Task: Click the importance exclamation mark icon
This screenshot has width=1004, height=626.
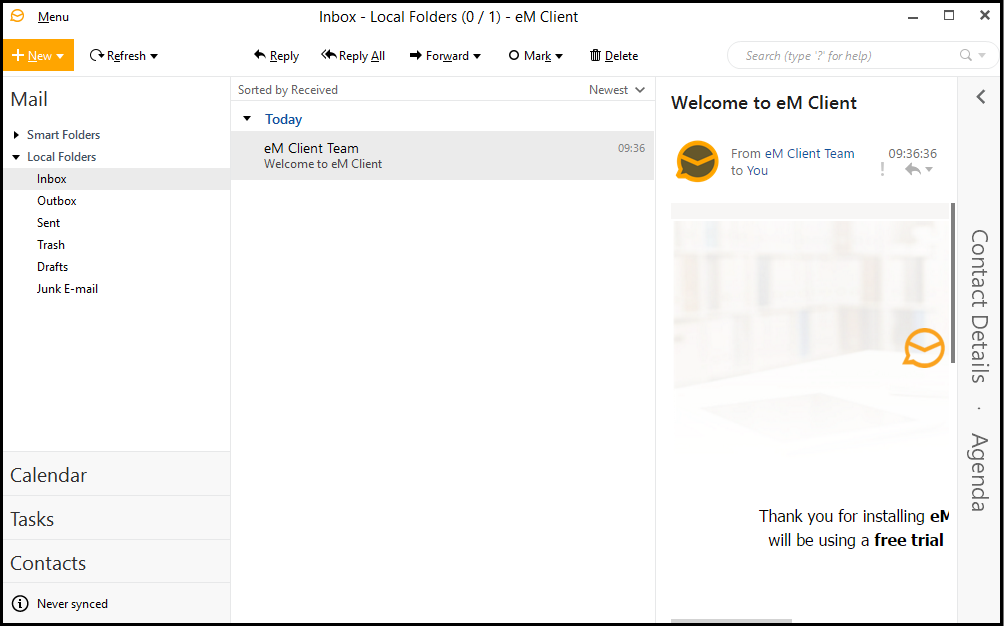Action: pos(882,170)
